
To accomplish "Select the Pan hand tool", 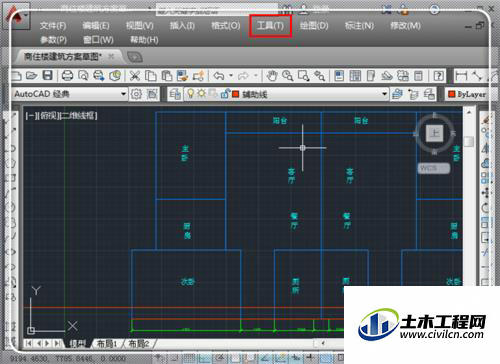I will 272,76.
